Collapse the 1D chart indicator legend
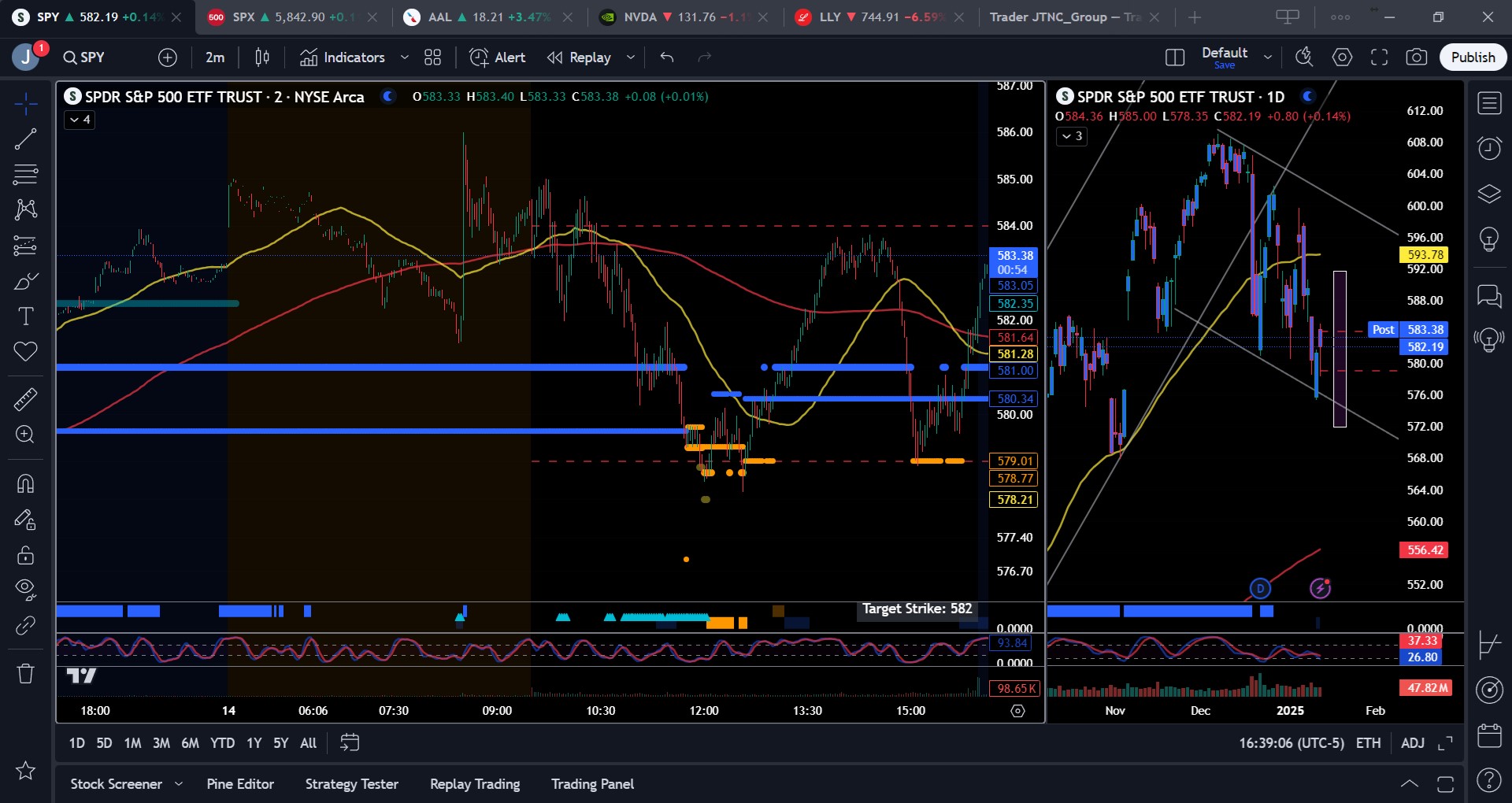1512x803 pixels. pos(1072,136)
